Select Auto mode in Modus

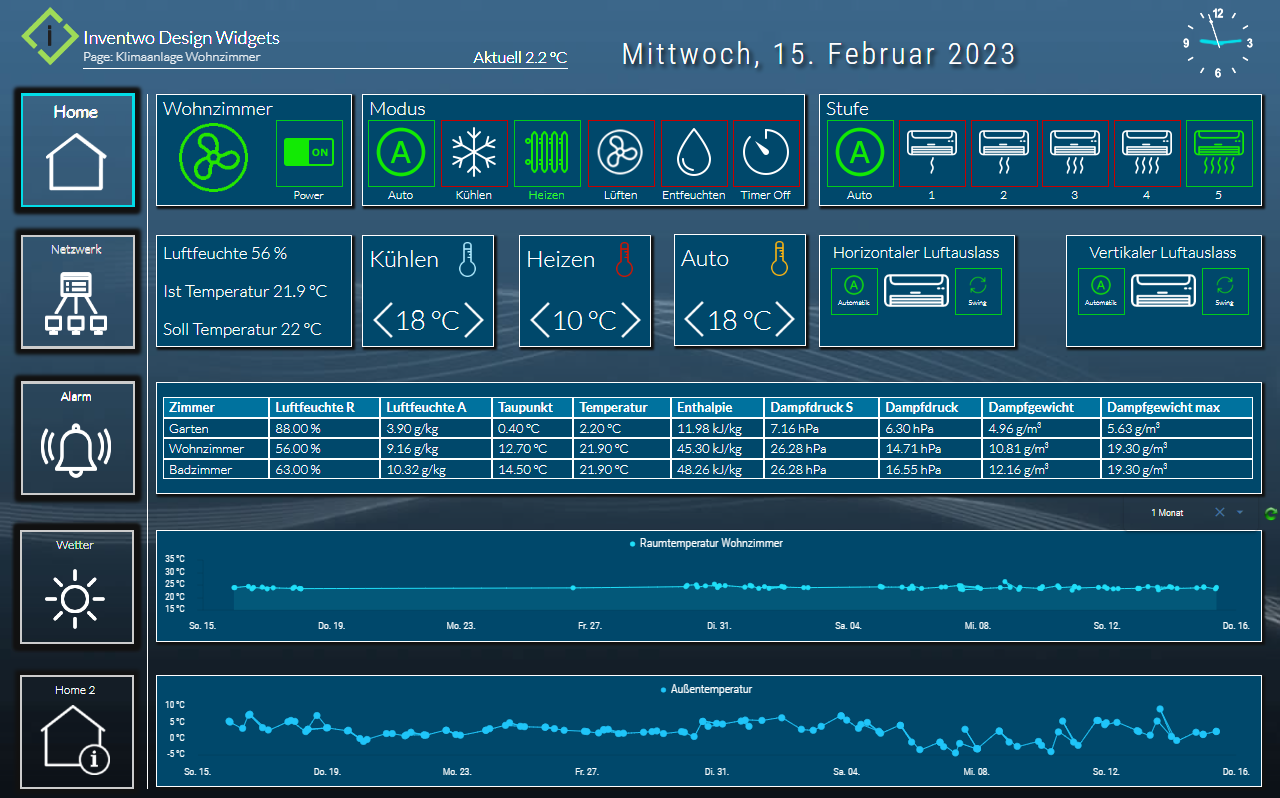[x=401, y=153]
